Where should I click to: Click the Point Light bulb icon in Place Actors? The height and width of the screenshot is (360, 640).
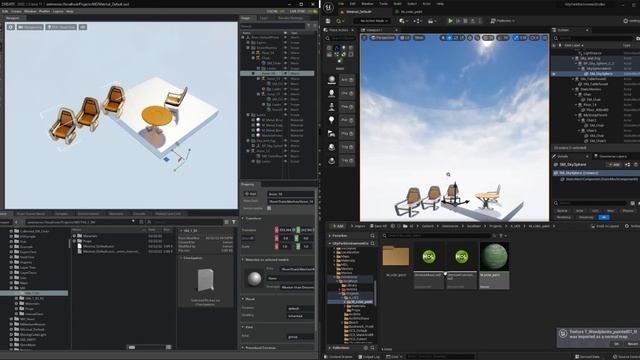click(x=332, y=120)
